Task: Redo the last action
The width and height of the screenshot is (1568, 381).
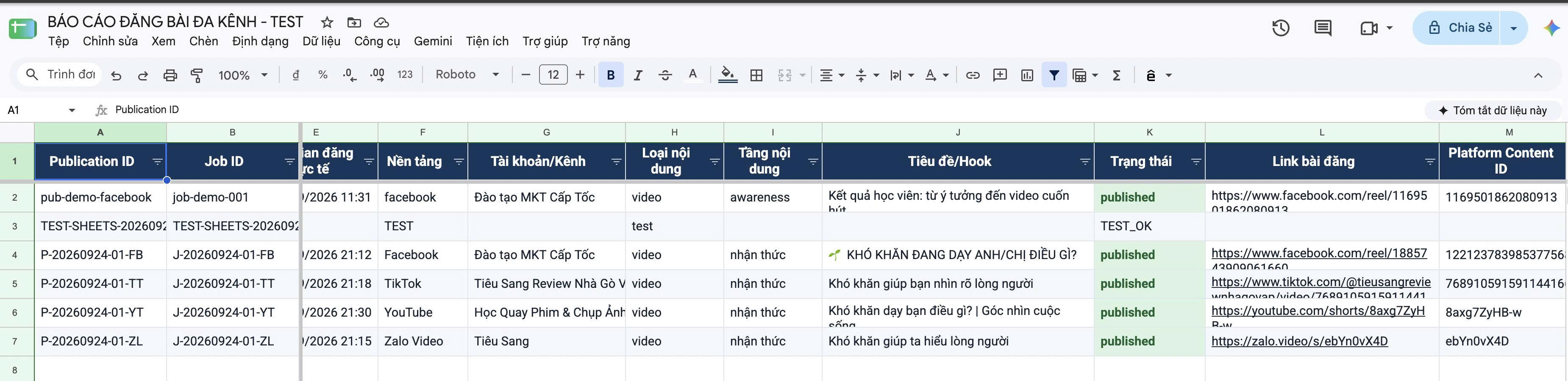Action: [x=143, y=75]
